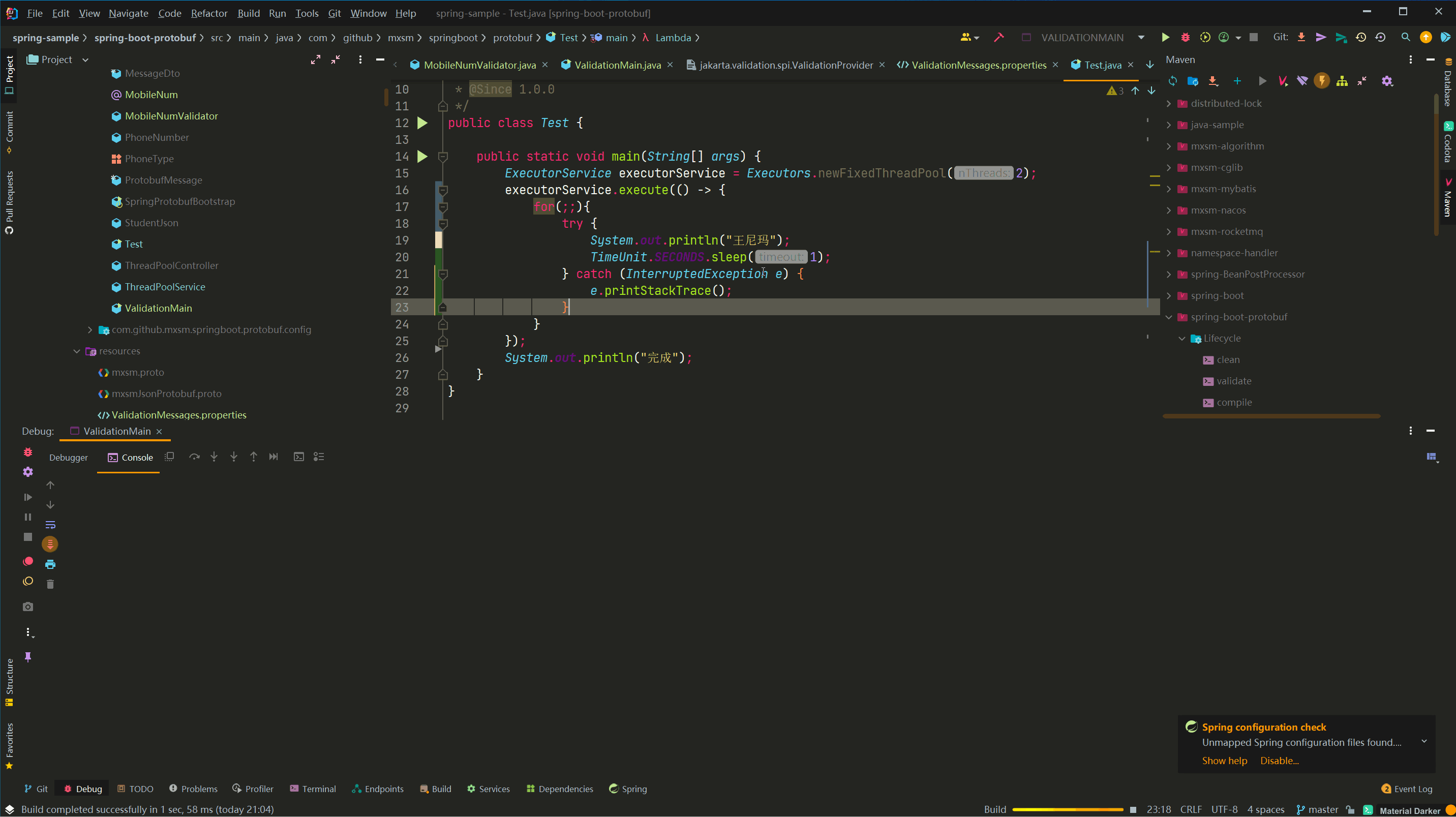Click the Build progress bar in status bar
Screen dimensions: 1456x817
(x=1067, y=810)
